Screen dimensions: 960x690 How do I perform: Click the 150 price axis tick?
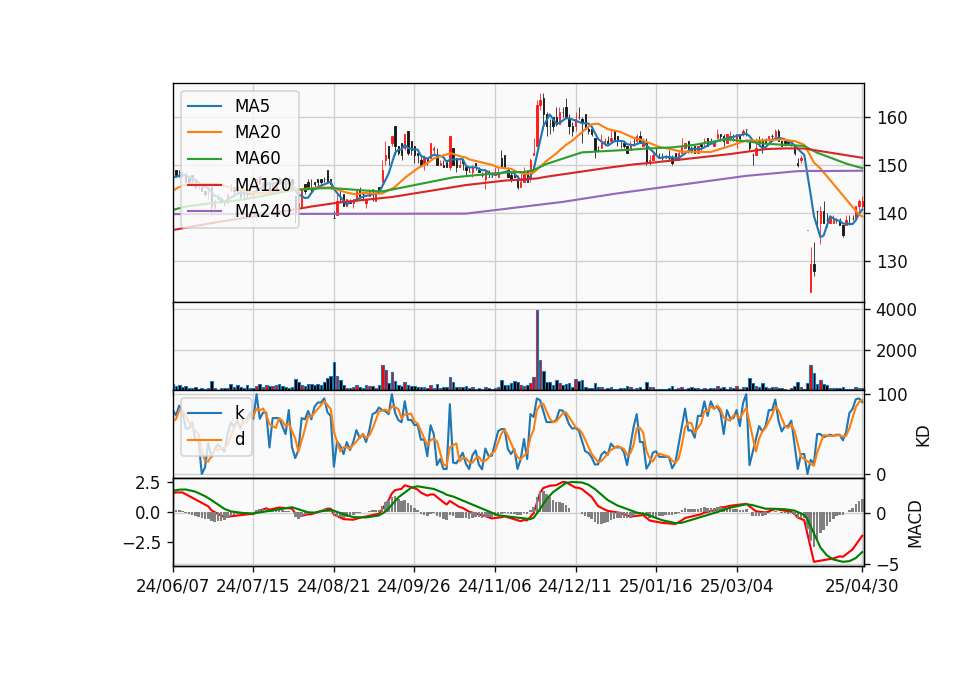click(x=891, y=166)
